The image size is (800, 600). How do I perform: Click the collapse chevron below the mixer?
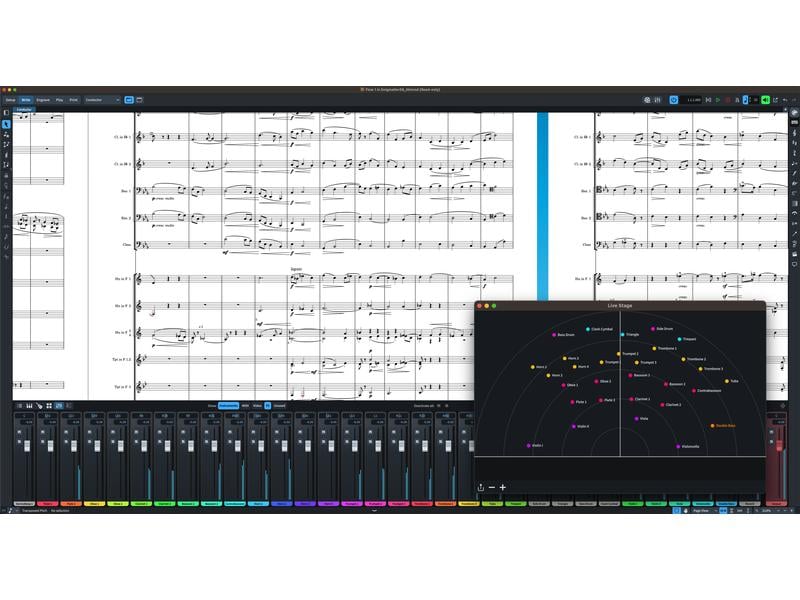coord(374,510)
